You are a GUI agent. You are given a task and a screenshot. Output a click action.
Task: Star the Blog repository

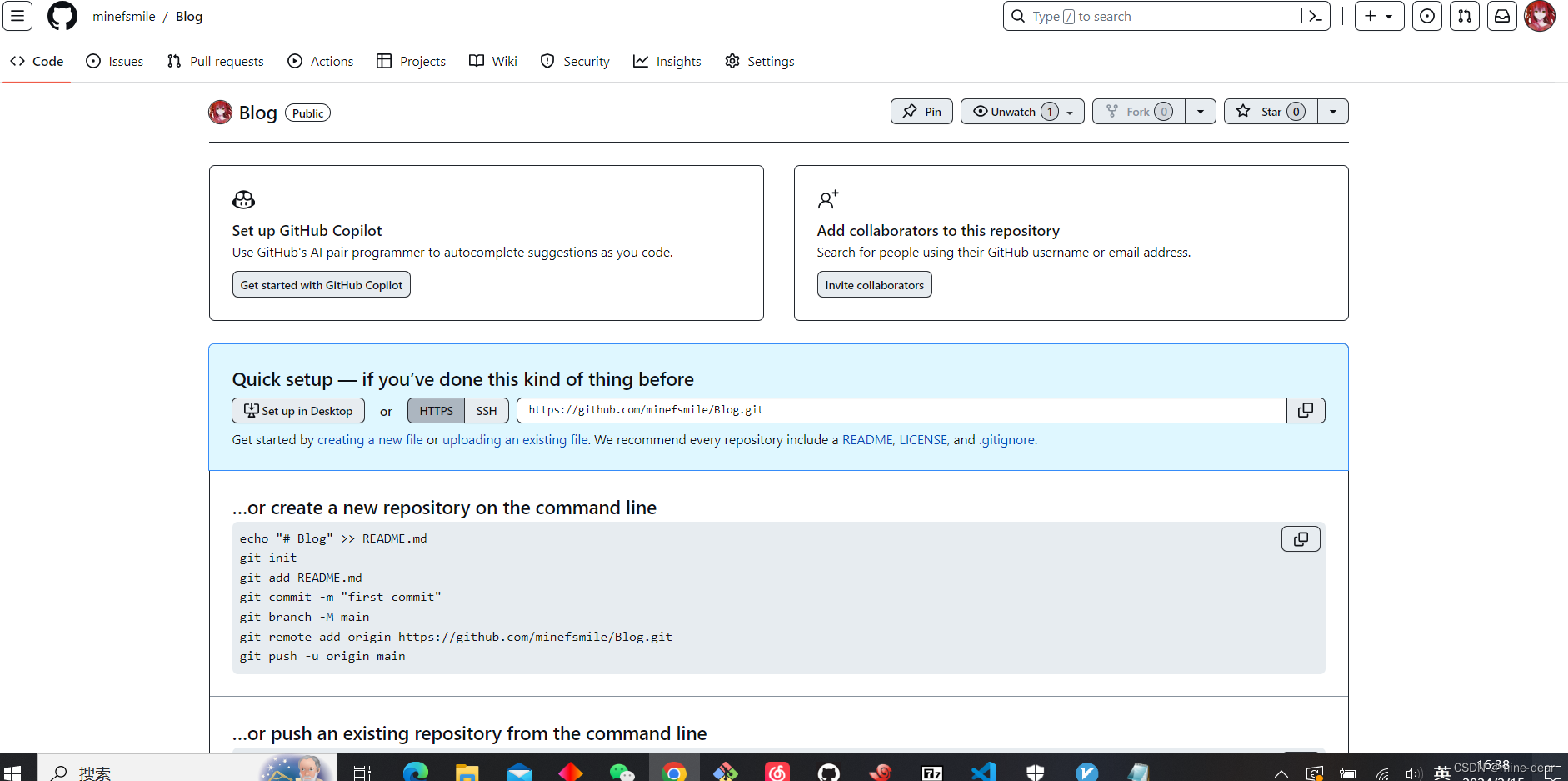pyautogui.click(x=1271, y=112)
